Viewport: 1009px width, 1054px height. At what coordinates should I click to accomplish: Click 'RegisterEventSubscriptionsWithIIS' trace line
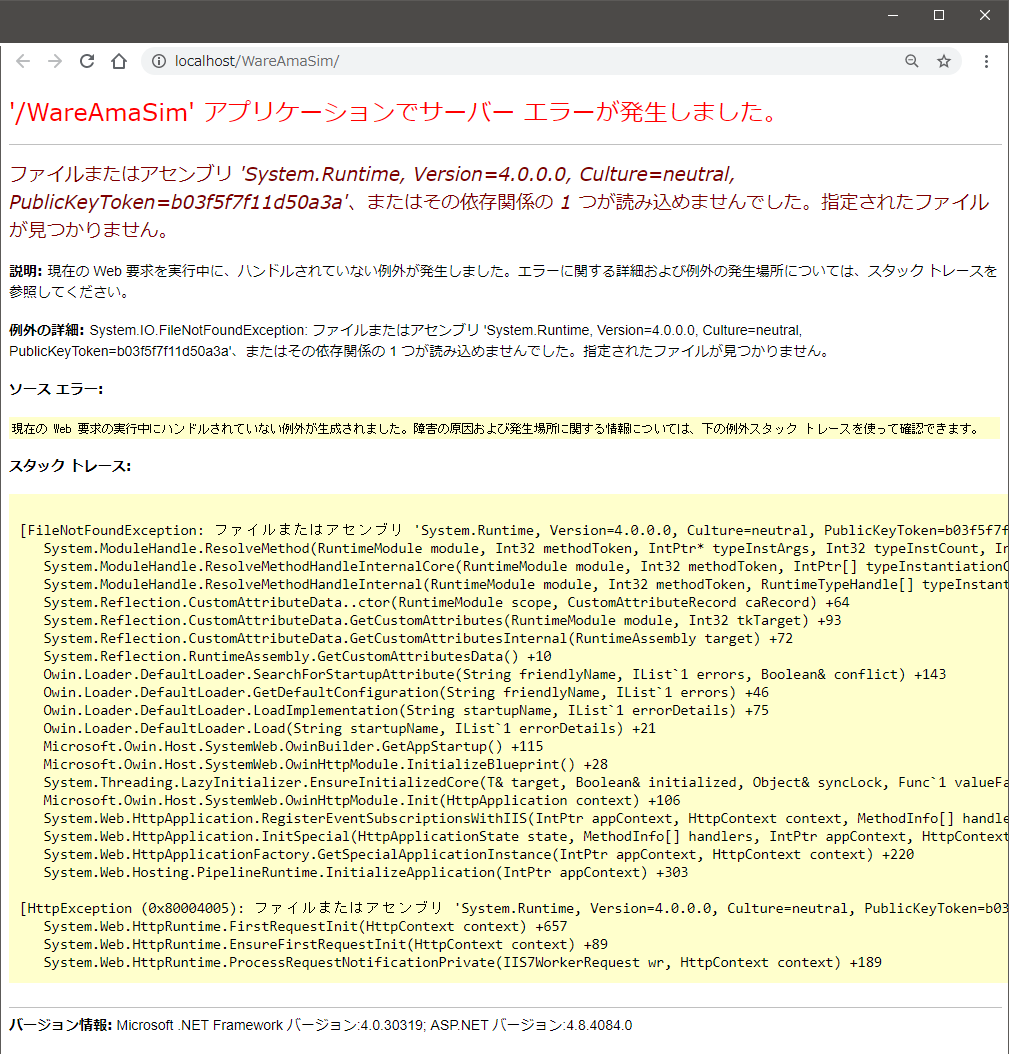(526, 819)
